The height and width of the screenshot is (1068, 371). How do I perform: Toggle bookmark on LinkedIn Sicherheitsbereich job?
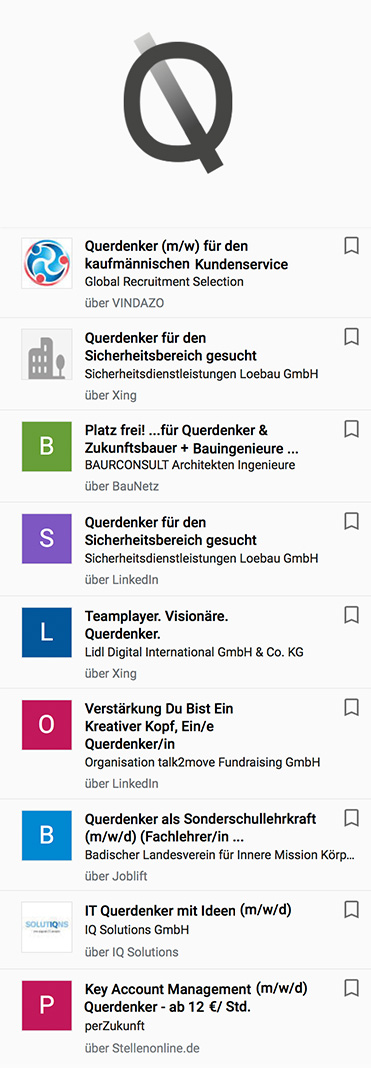pos(351,521)
